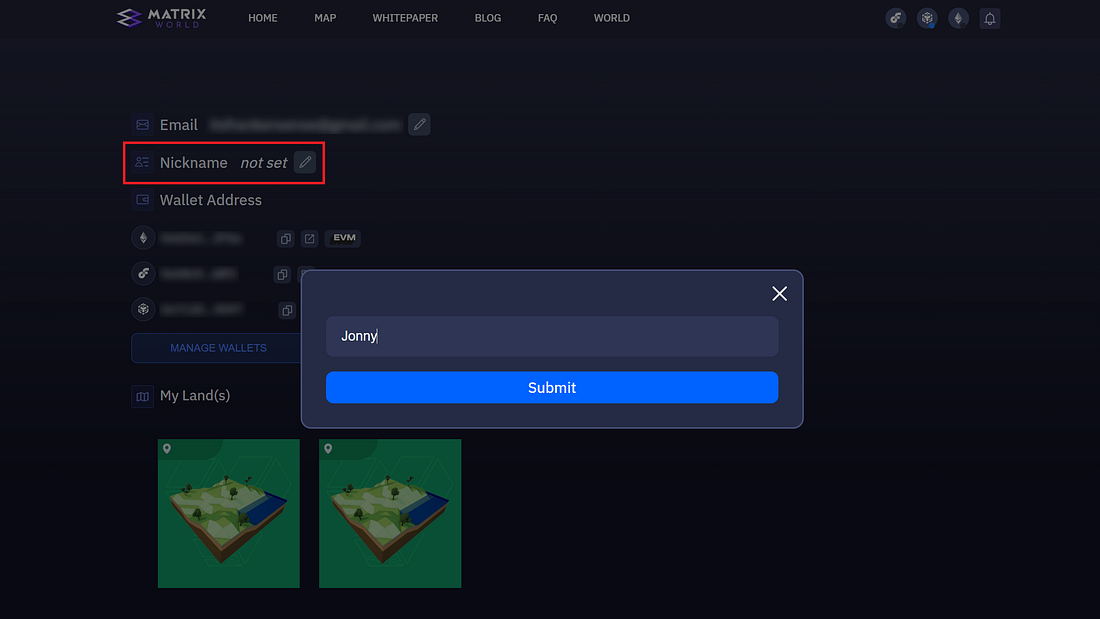Copy the BNB wallet address
The image size is (1100, 619).
click(287, 310)
